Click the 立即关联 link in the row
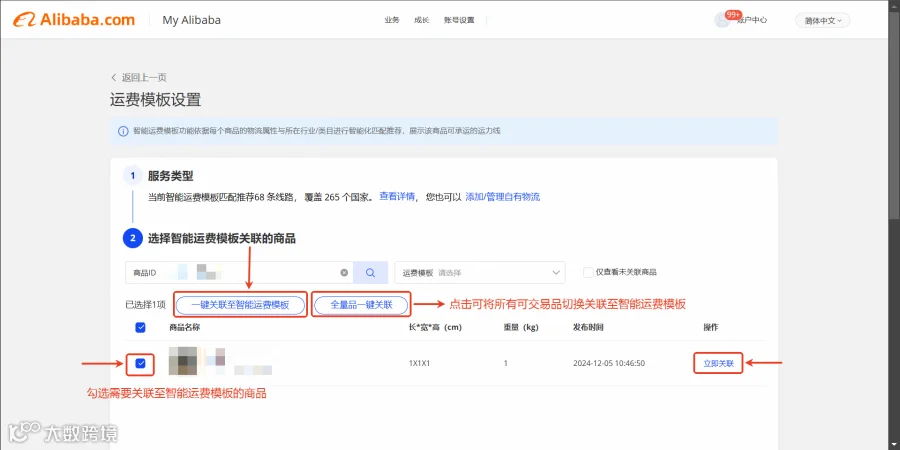 point(719,363)
